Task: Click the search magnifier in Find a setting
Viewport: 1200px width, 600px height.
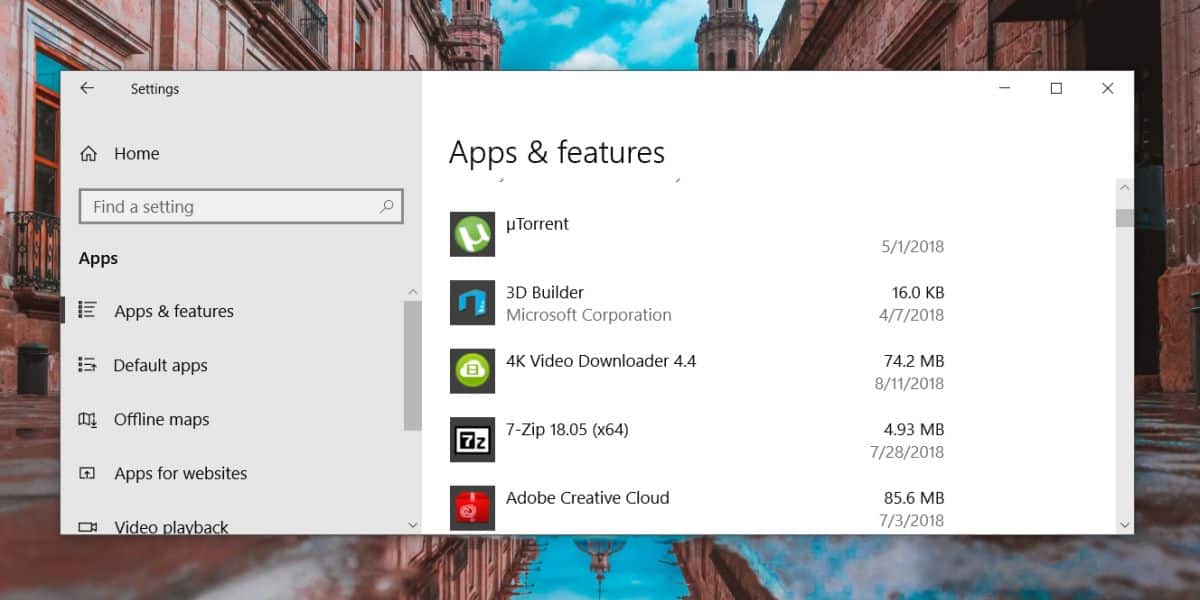Action: (x=386, y=206)
